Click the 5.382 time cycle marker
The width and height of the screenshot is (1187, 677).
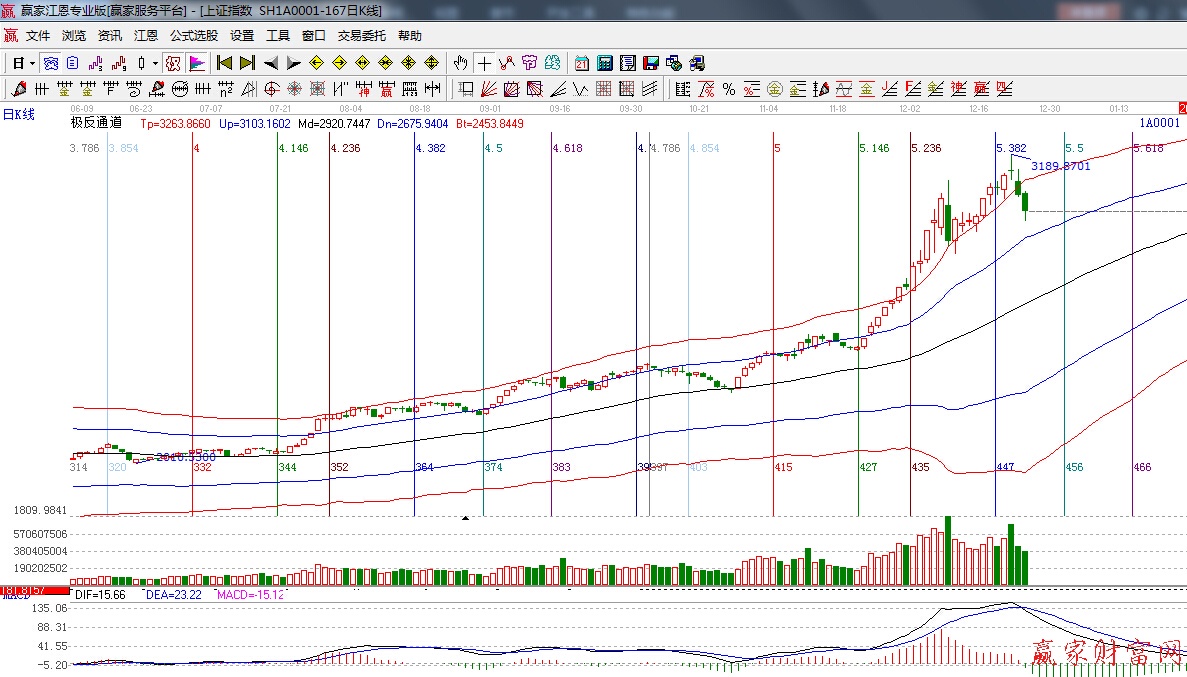(x=1010, y=148)
